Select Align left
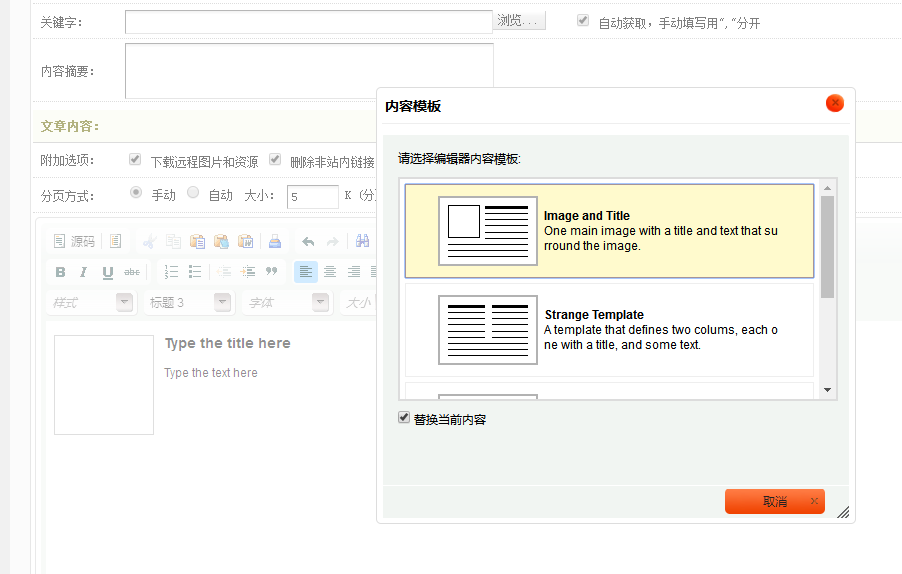This screenshot has height=574, width=902. pyautogui.click(x=305, y=271)
